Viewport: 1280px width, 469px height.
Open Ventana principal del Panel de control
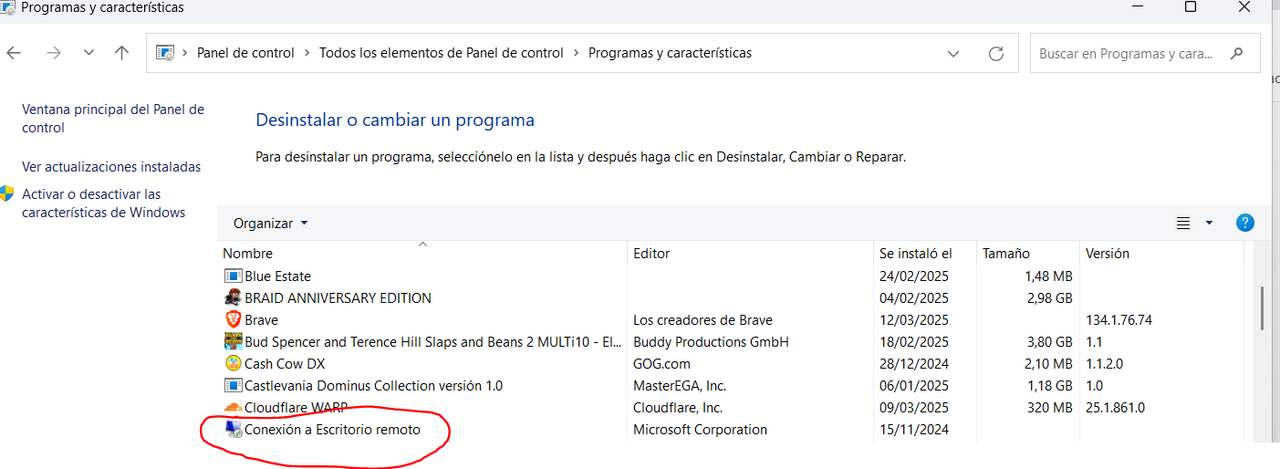tap(113, 119)
